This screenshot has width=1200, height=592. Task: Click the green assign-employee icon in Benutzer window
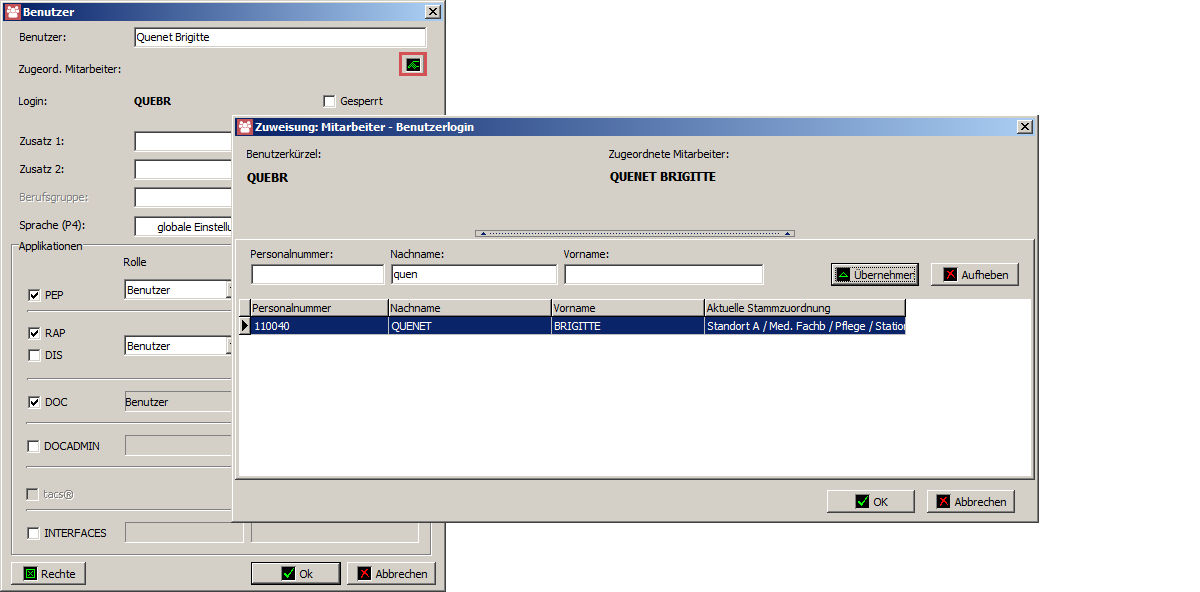pyautogui.click(x=413, y=65)
